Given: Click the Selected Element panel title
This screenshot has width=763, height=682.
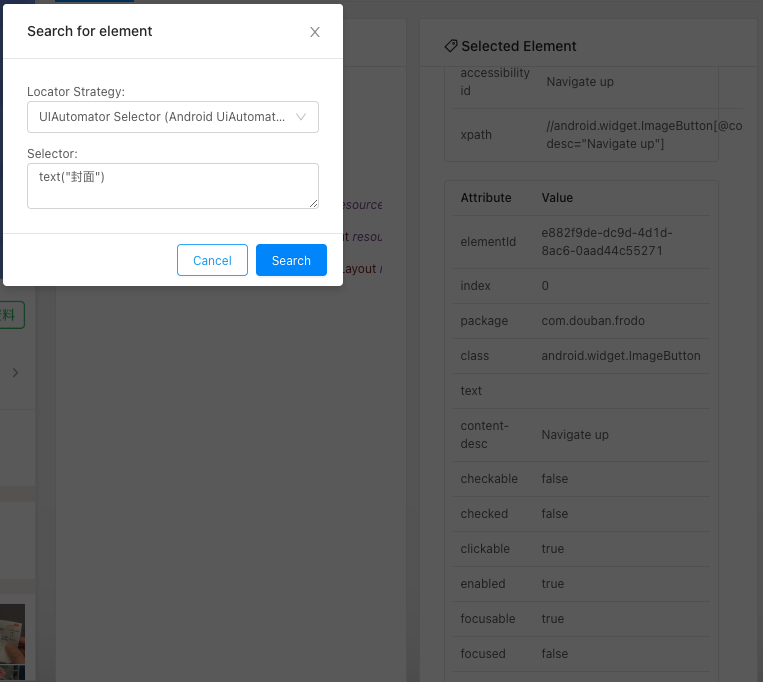Looking at the screenshot, I should click(x=519, y=46).
